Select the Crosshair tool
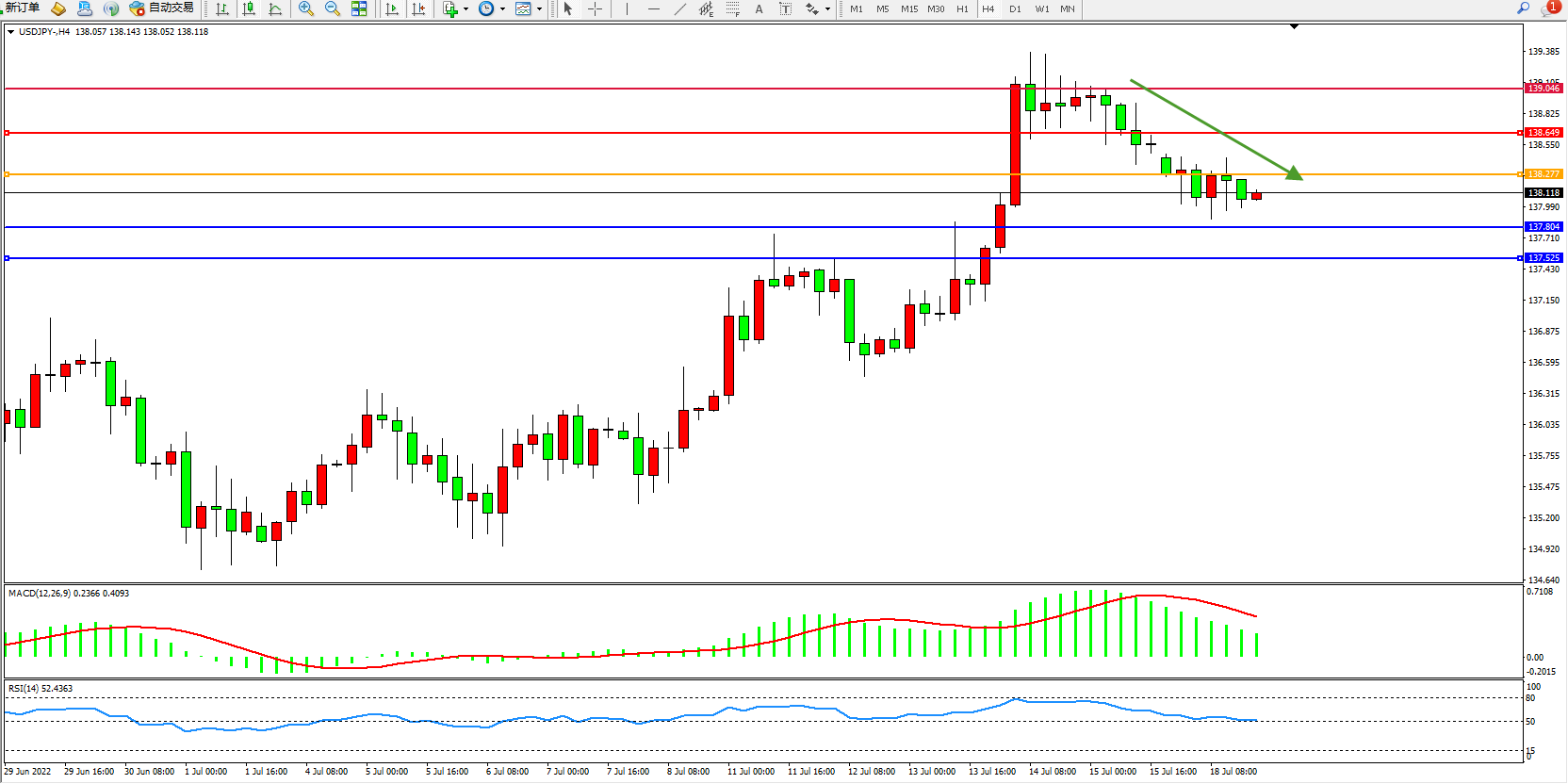 [x=596, y=8]
